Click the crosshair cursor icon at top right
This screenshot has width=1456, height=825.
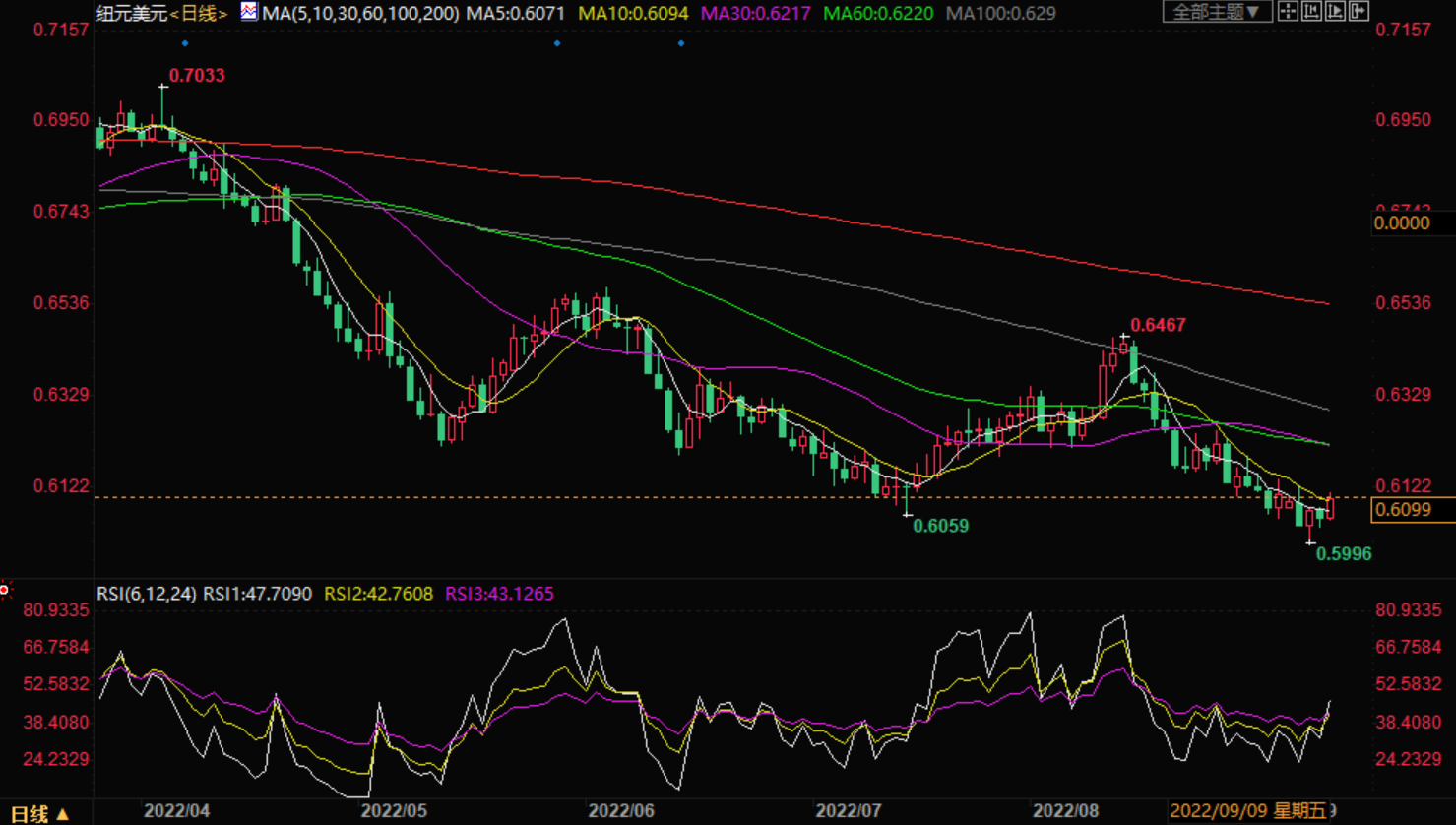point(1288,12)
